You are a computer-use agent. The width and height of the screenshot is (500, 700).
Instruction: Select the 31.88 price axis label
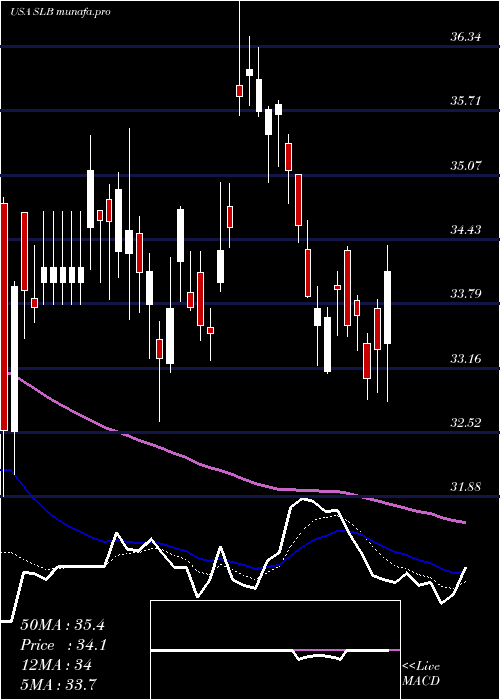pyautogui.click(x=466, y=487)
